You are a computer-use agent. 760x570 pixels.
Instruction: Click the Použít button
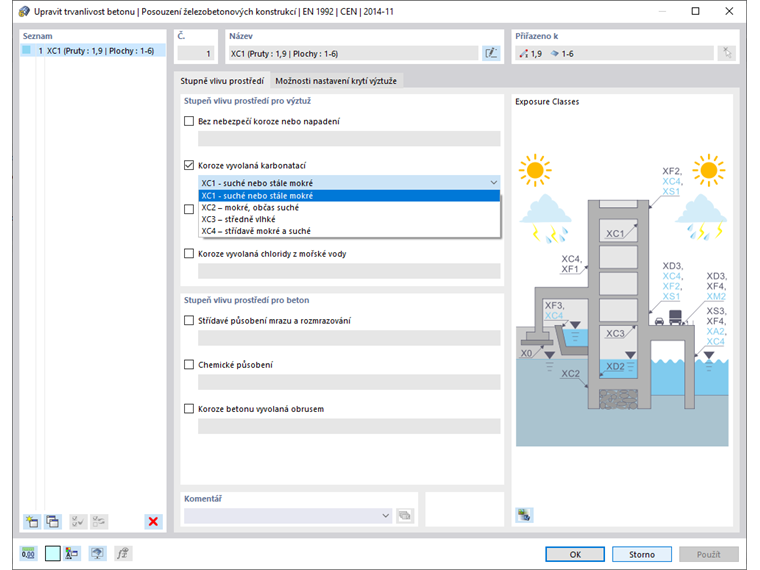709,554
